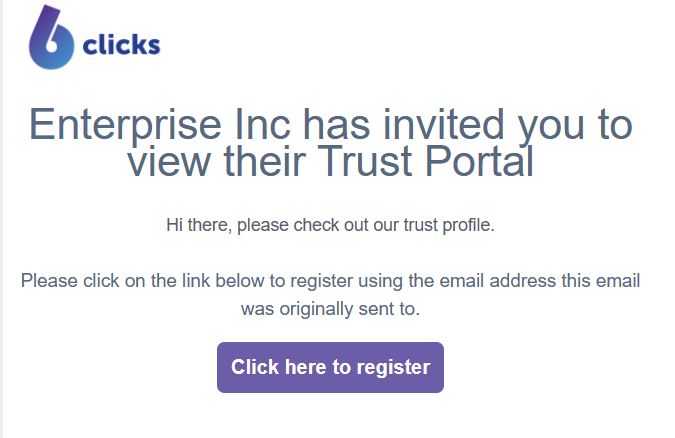Click the word 'register' on purple button
675x438 pixels.
[x=393, y=368]
